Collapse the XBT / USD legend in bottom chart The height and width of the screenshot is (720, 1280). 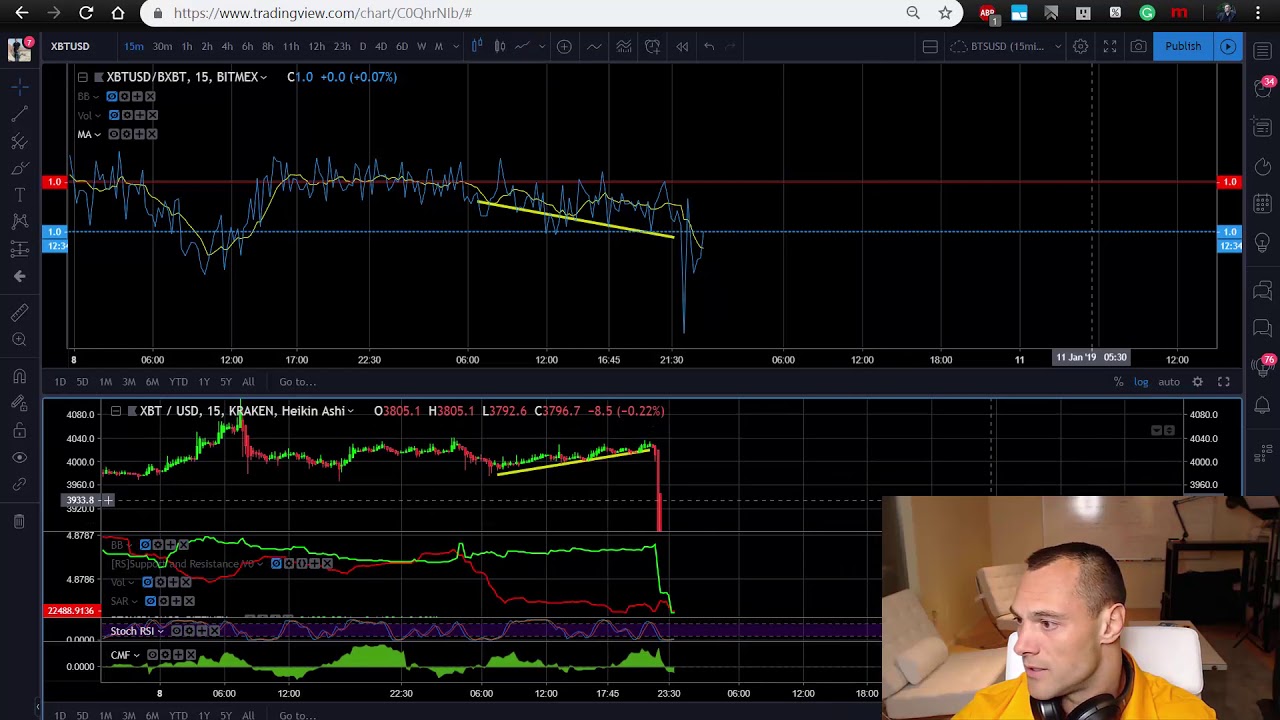click(x=116, y=411)
